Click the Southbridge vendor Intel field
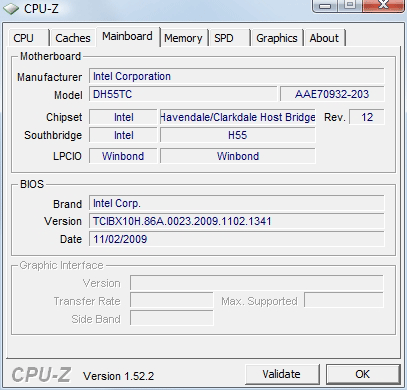407x390 pixels. [123, 135]
